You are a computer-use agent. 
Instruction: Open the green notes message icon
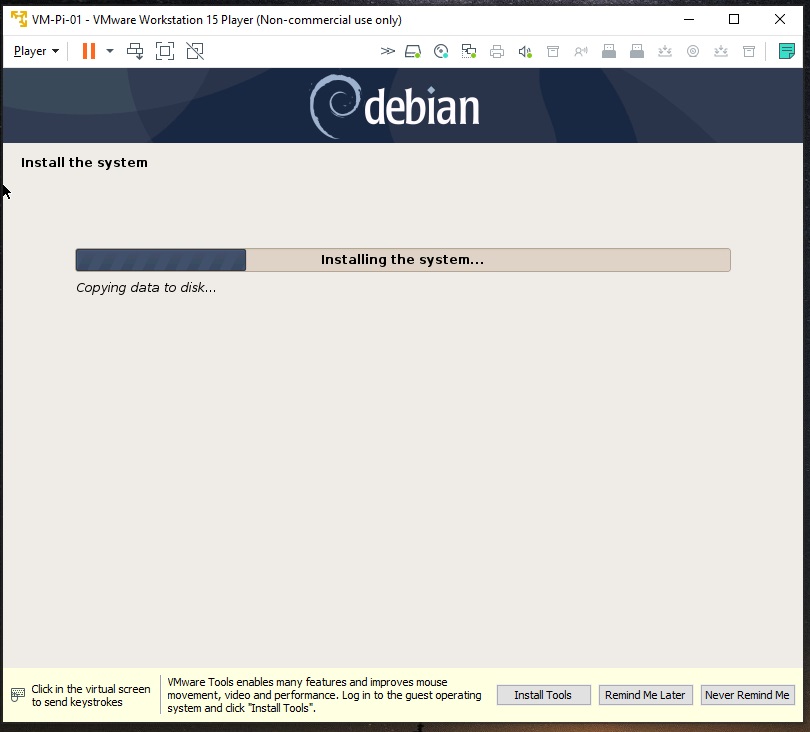(x=786, y=51)
